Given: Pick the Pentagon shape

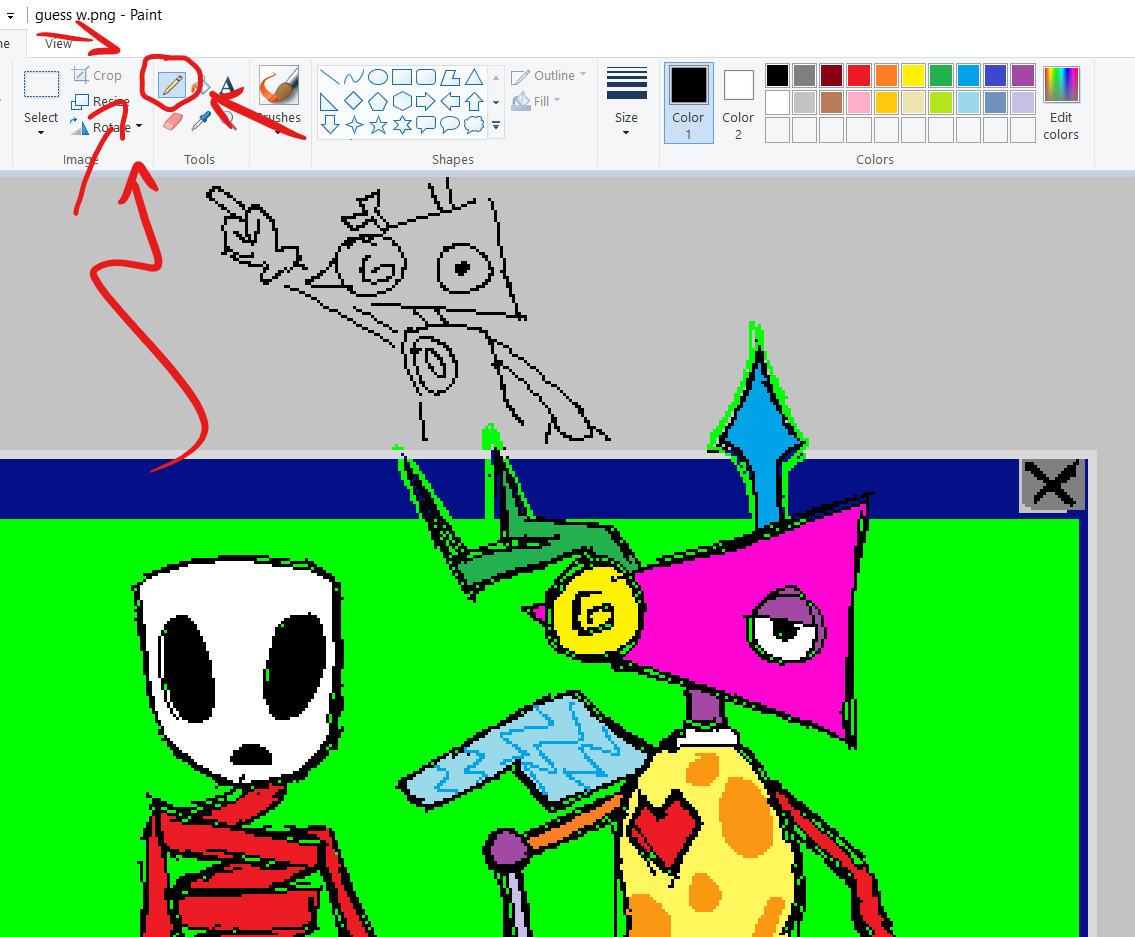Looking at the screenshot, I should pyautogui.click(x=377, y=101).
